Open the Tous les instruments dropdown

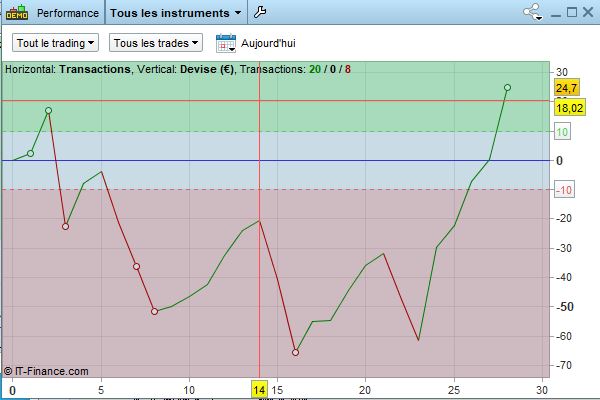point(176,13)
